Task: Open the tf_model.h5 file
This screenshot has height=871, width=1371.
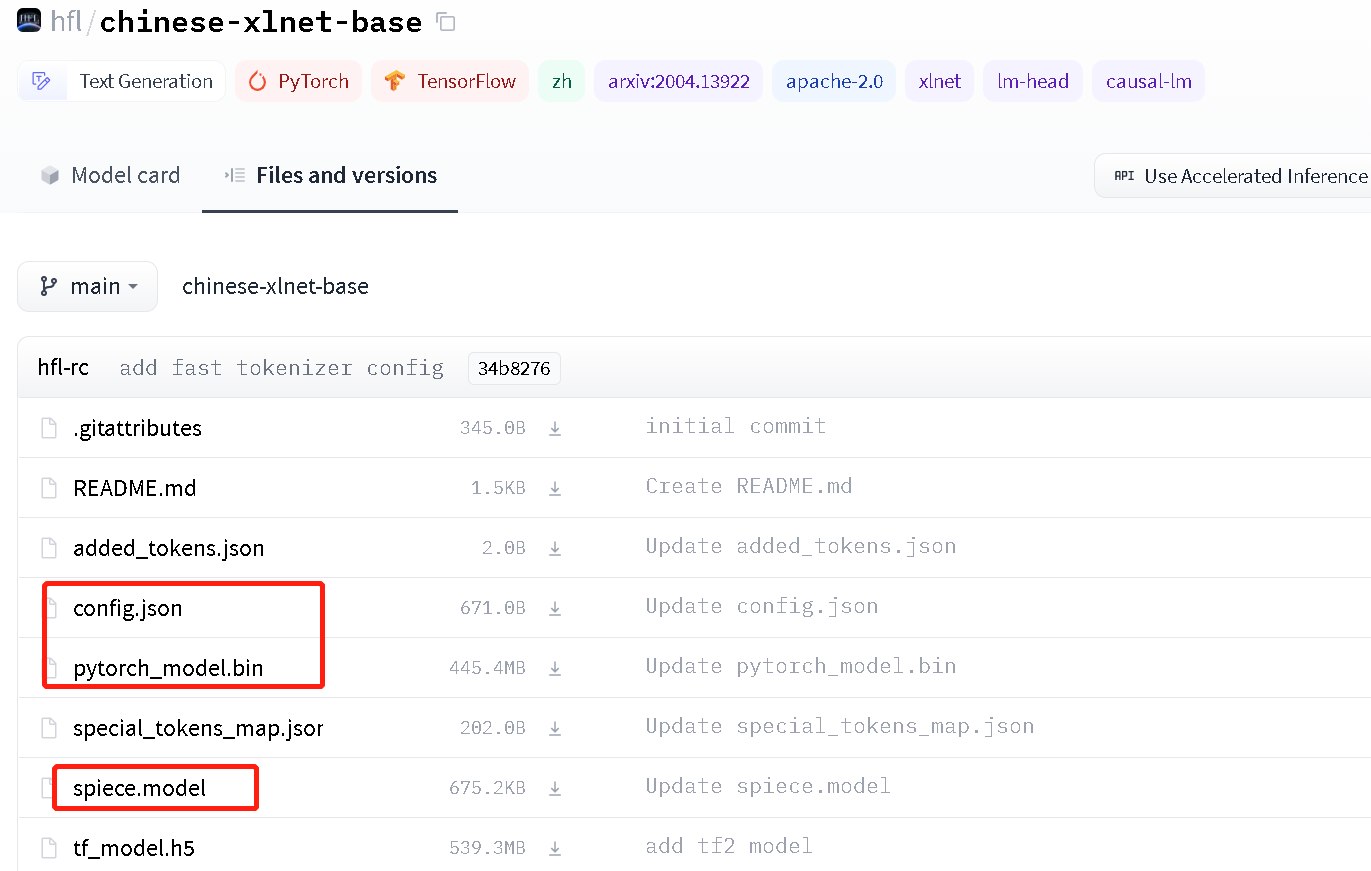Action: 134,849
